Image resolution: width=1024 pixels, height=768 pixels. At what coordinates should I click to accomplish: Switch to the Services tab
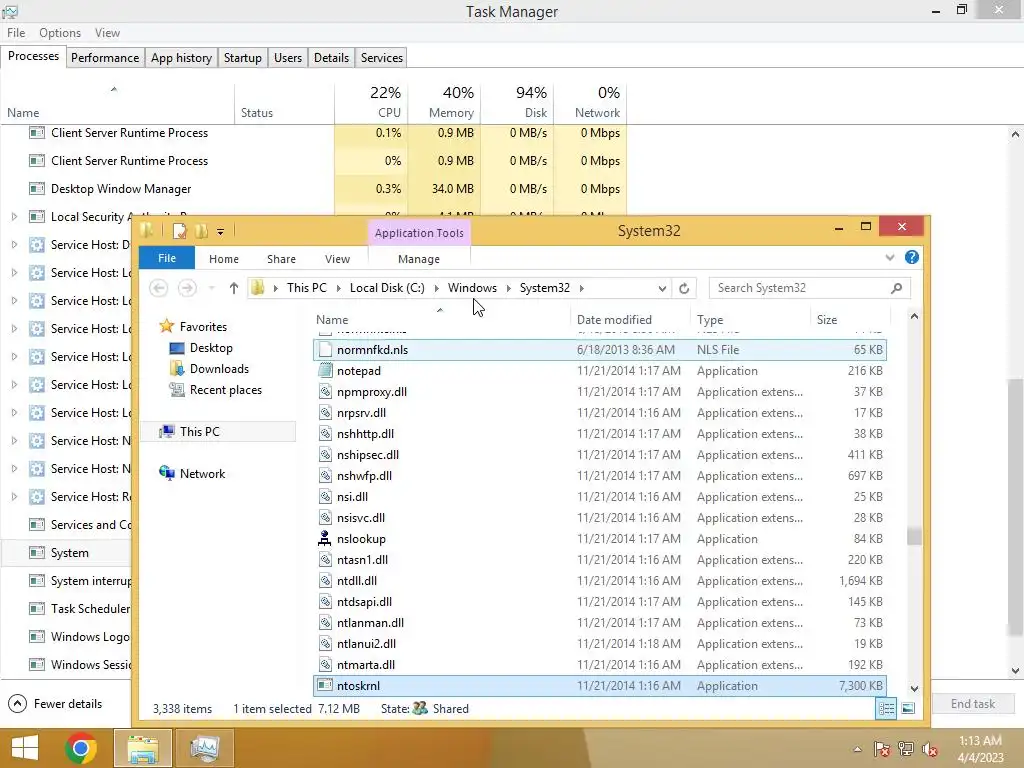tap(381, 57)
